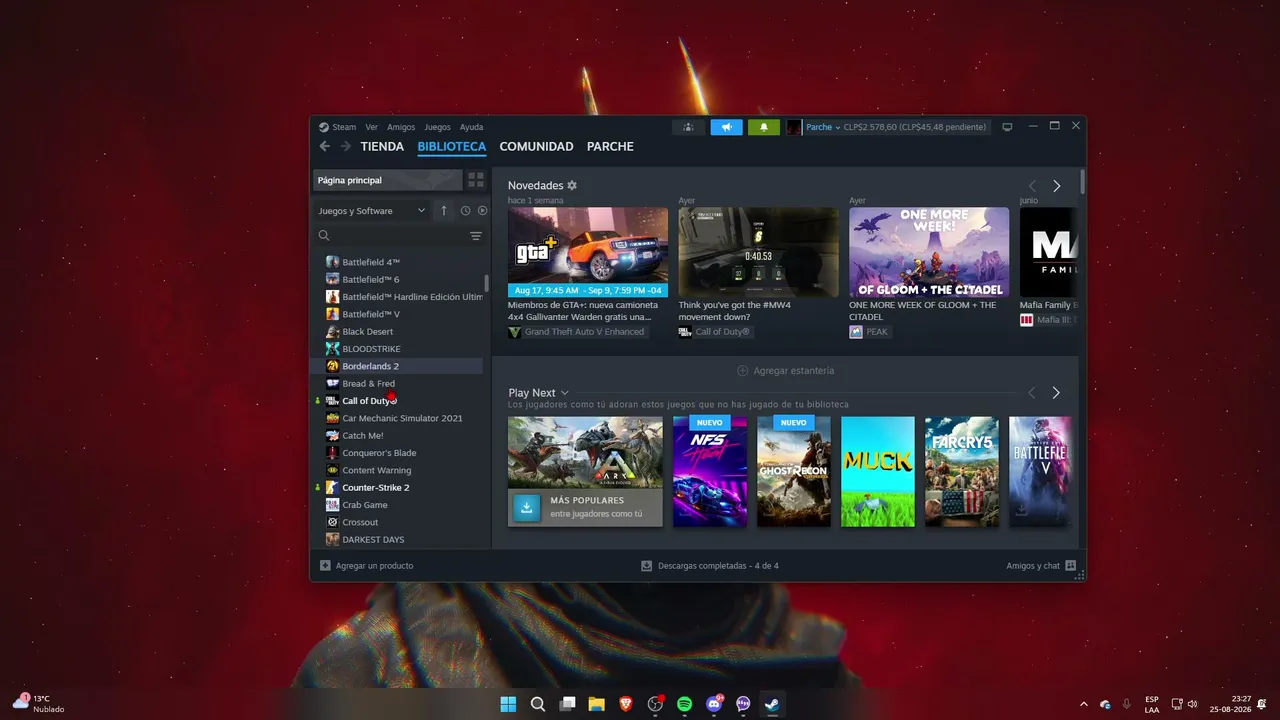The height and width of the screenshot is (720, 1280).
Task: Open advanced filters icon beside search
Action: click(x=476, y=236)
